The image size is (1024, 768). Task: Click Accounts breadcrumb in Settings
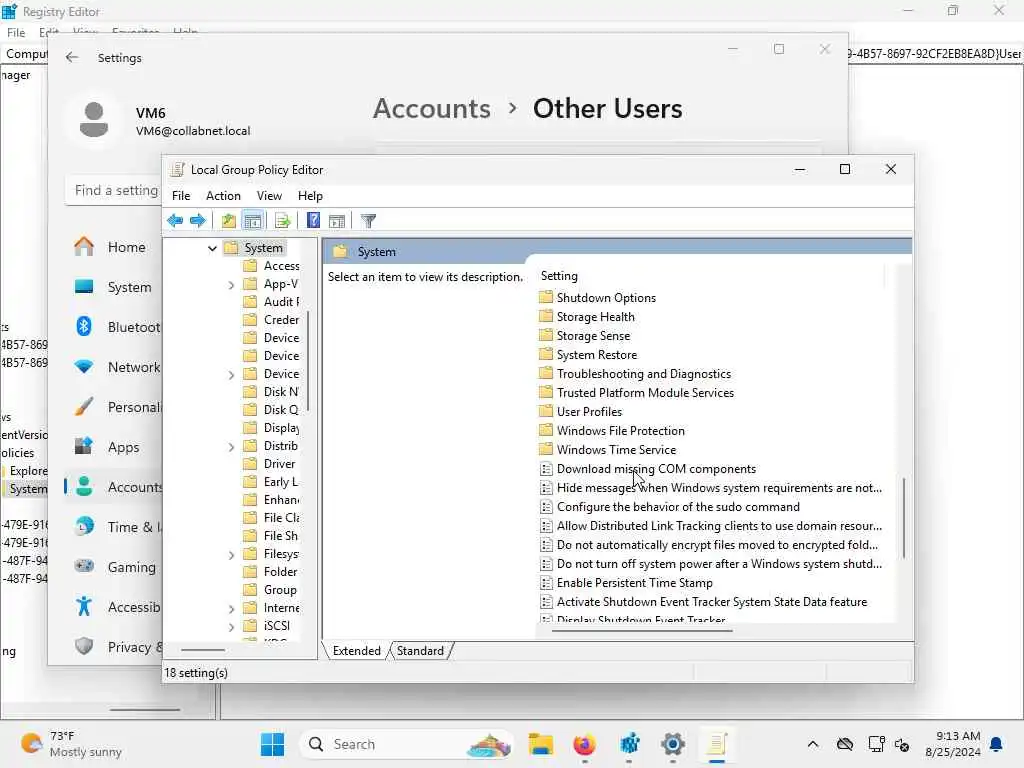click(432, 108)
